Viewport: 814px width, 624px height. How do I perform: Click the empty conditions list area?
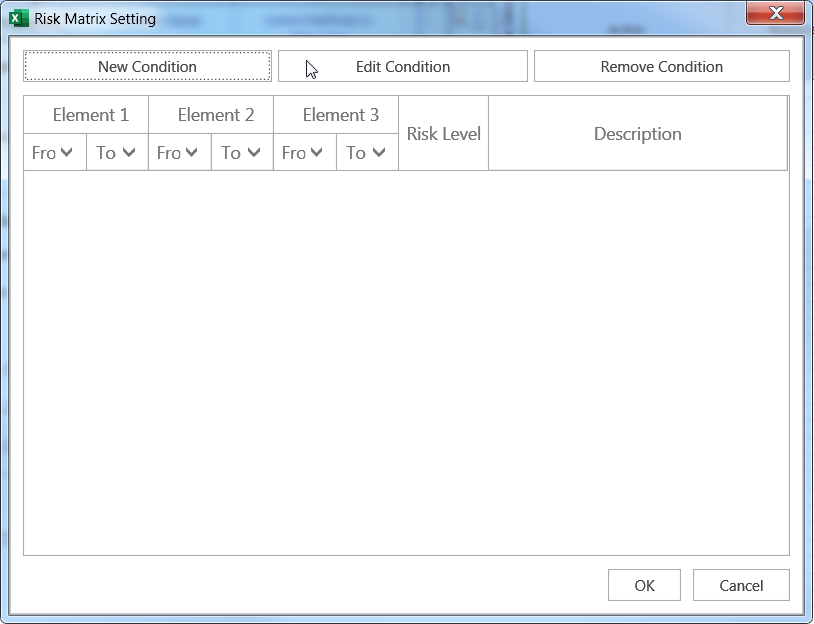pyautogui.click(x=405, y=360)
